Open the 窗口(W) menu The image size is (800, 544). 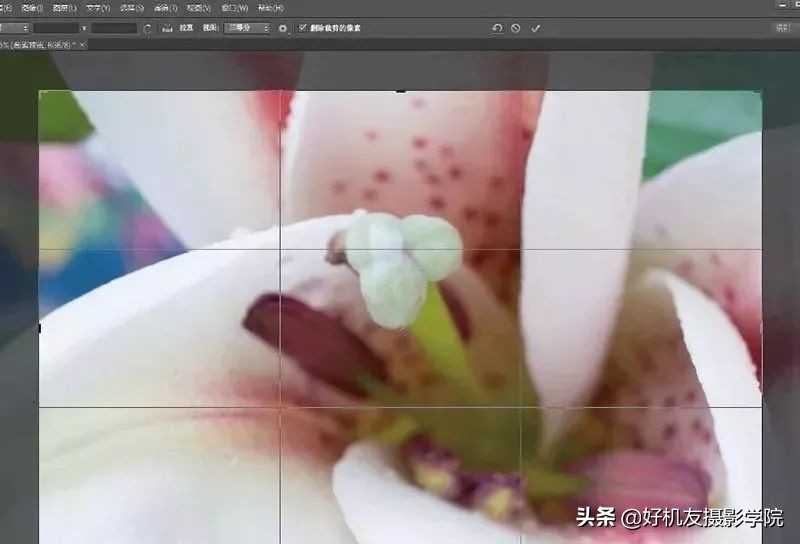click(x=235, y=8)
